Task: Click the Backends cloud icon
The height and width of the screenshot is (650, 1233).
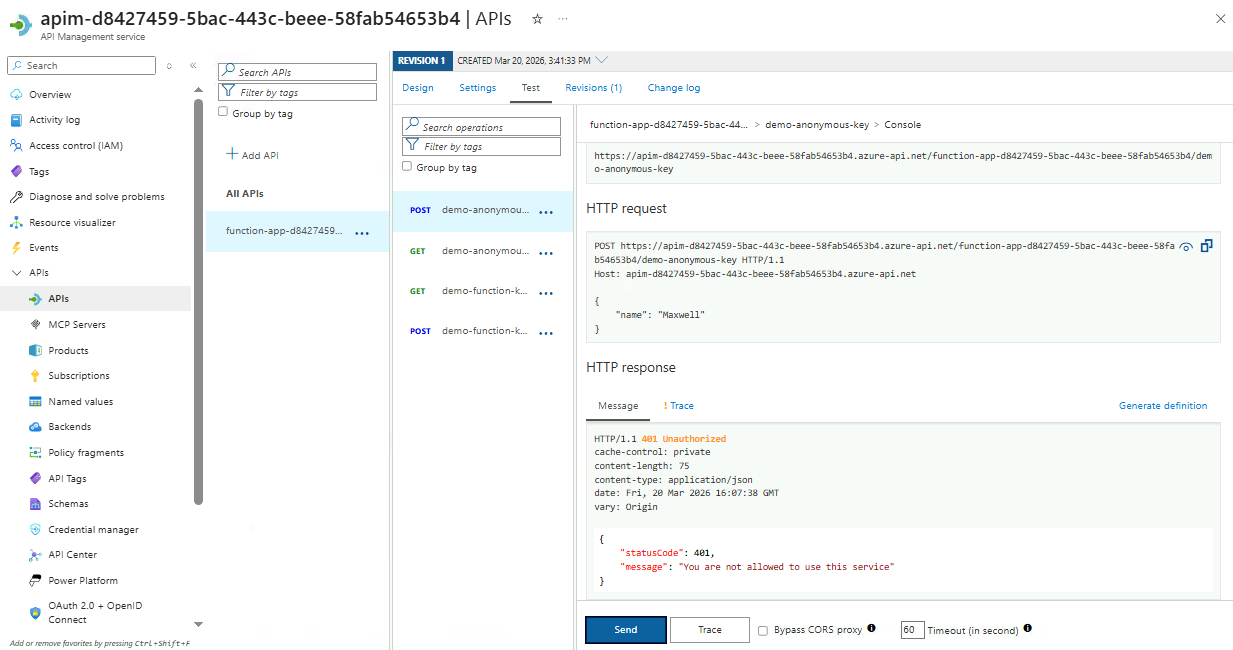Action: pos(35,427)
